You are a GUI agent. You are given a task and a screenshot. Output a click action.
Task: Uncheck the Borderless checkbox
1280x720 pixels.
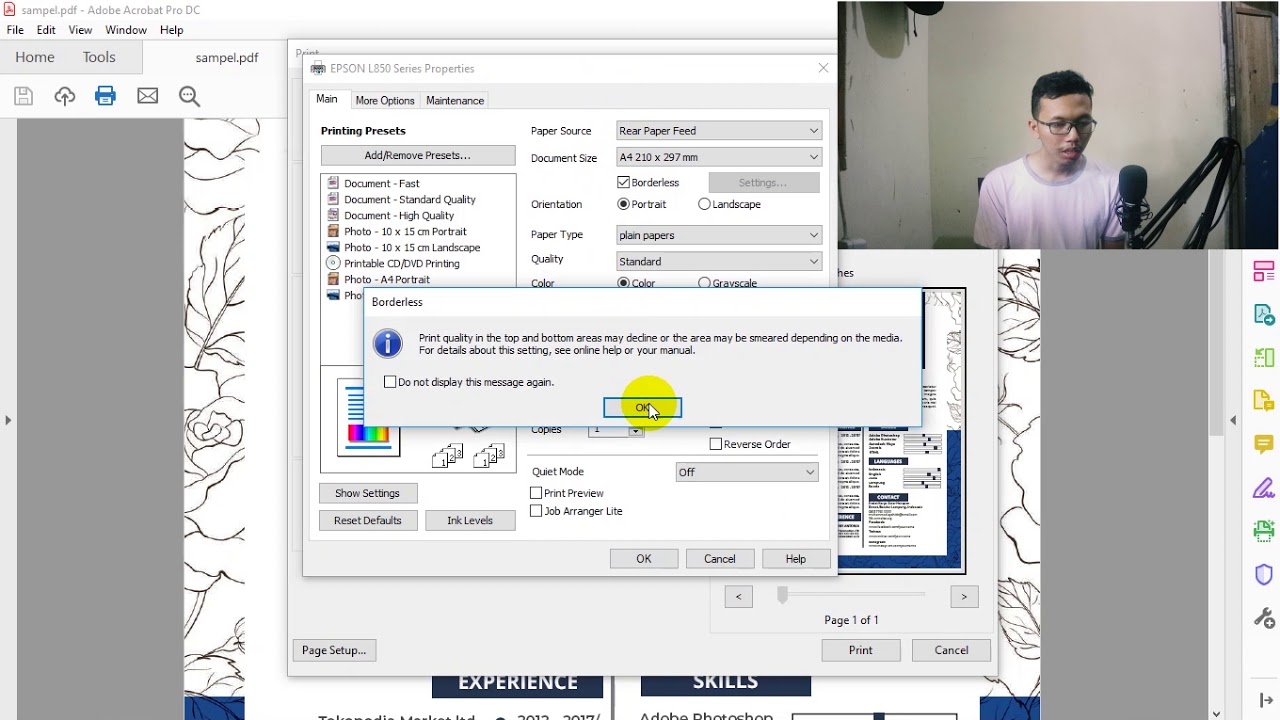pos(624,182)
